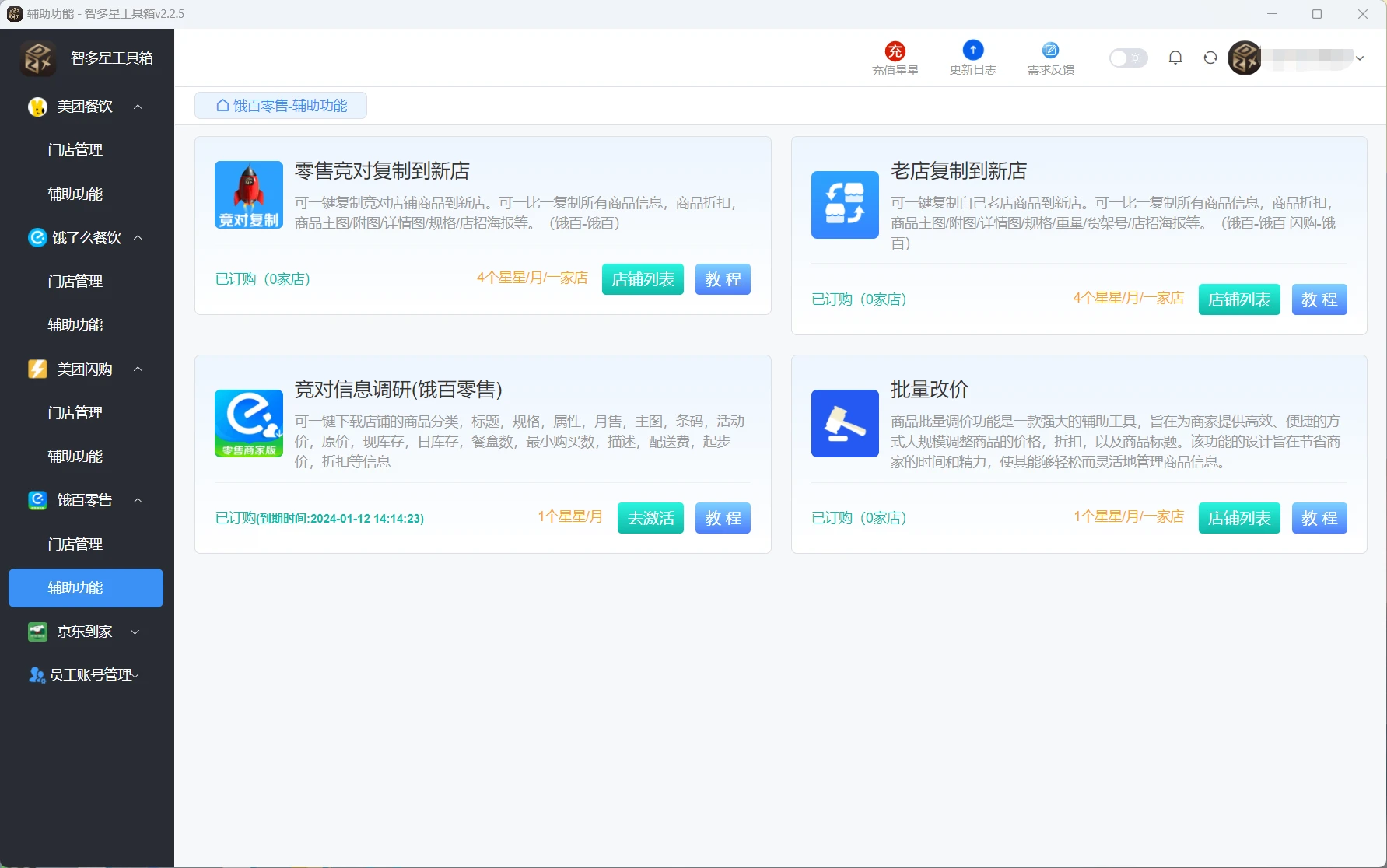This screenshot has width=1387, height=868.
Task: Collapse the 美团闪购 menu chevron
Action: pos(138,369)
